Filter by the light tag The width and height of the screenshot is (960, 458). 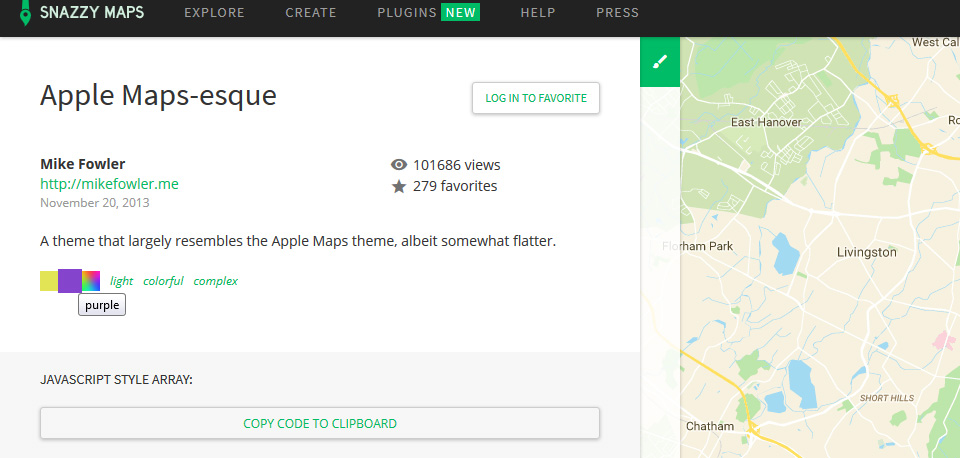(x=121, y=281)
